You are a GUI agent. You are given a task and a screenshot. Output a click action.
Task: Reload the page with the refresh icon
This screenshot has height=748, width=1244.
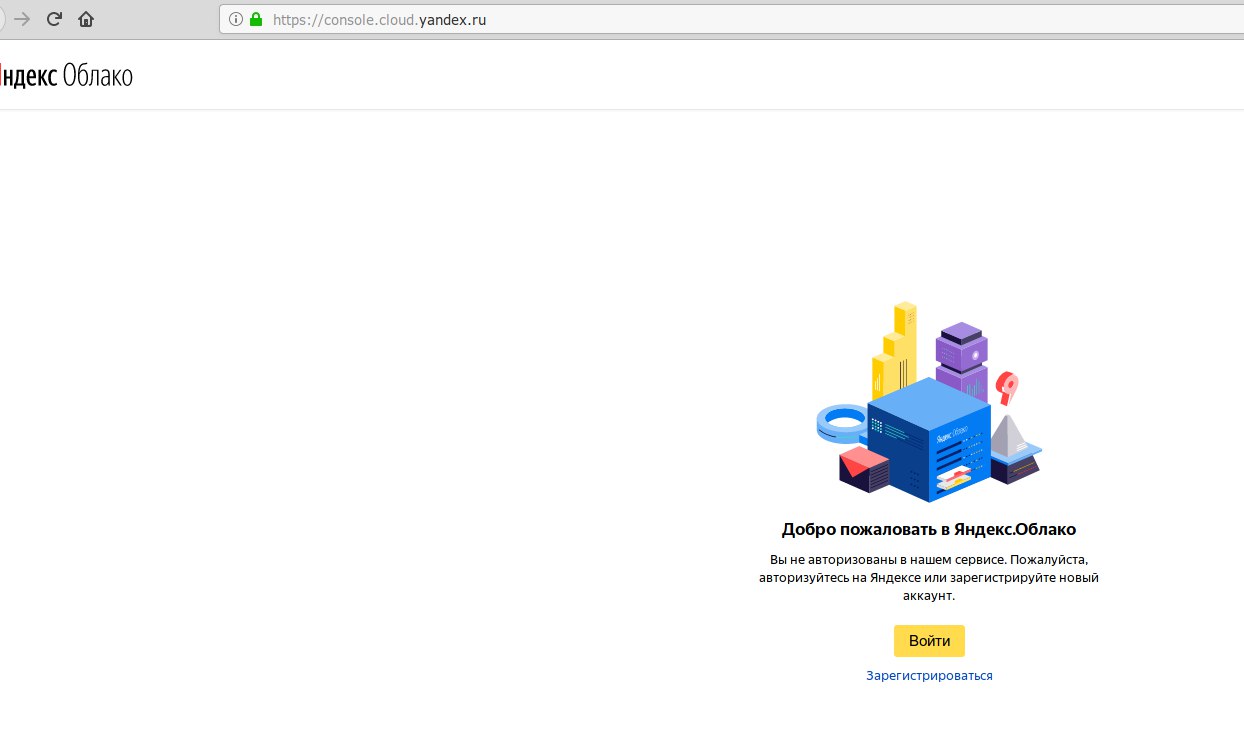pos(54,19)
